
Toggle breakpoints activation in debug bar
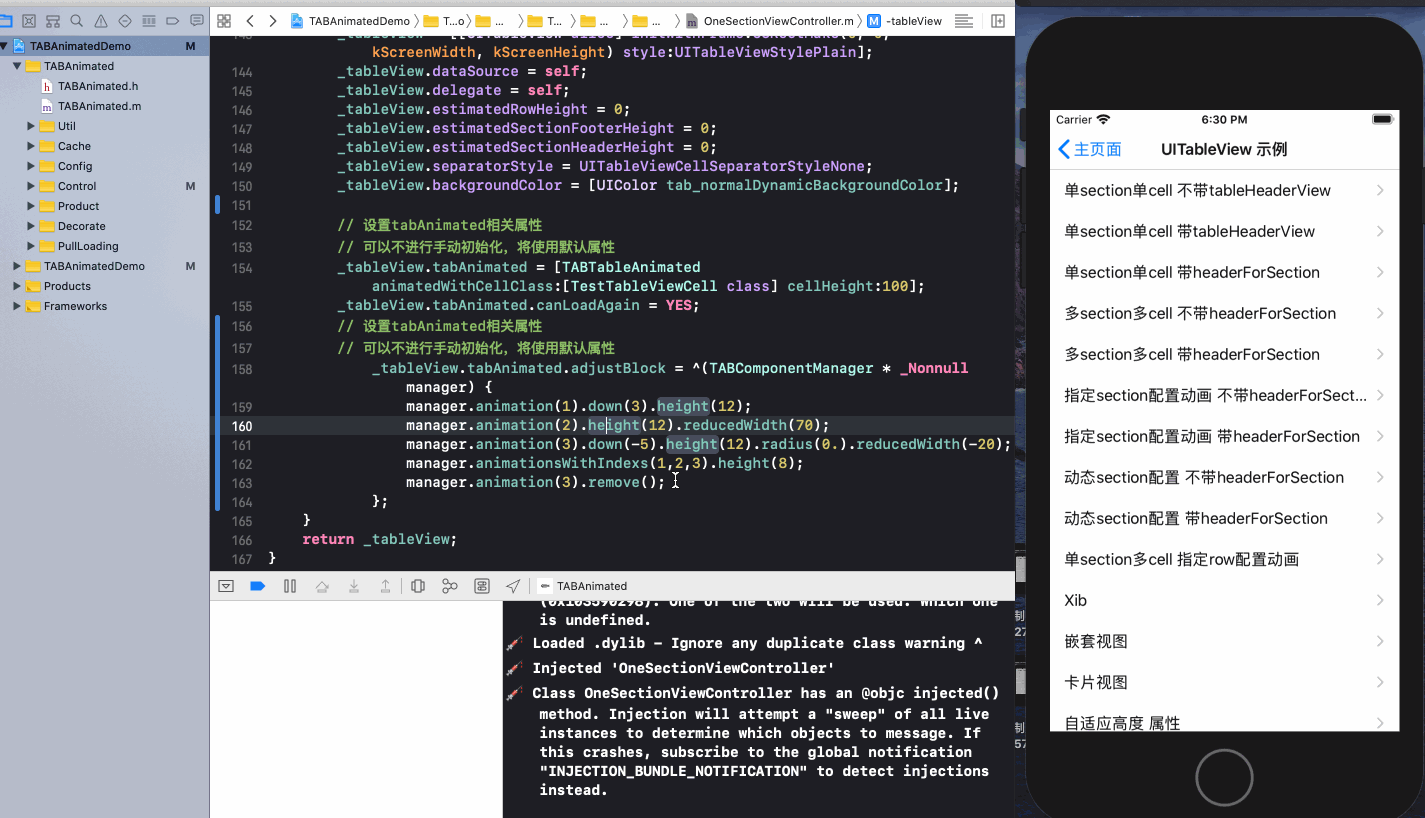point(258,586)
